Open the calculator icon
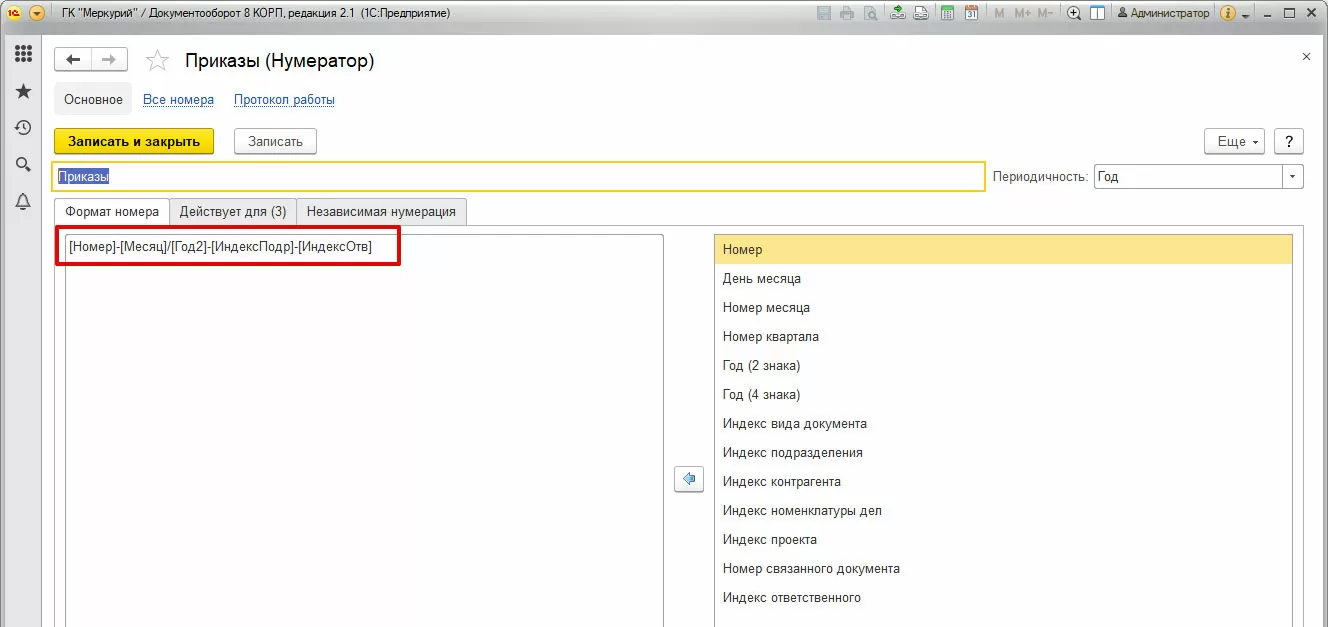The width and height of the screenshot is (1328, 627). [x=946, y=14]
